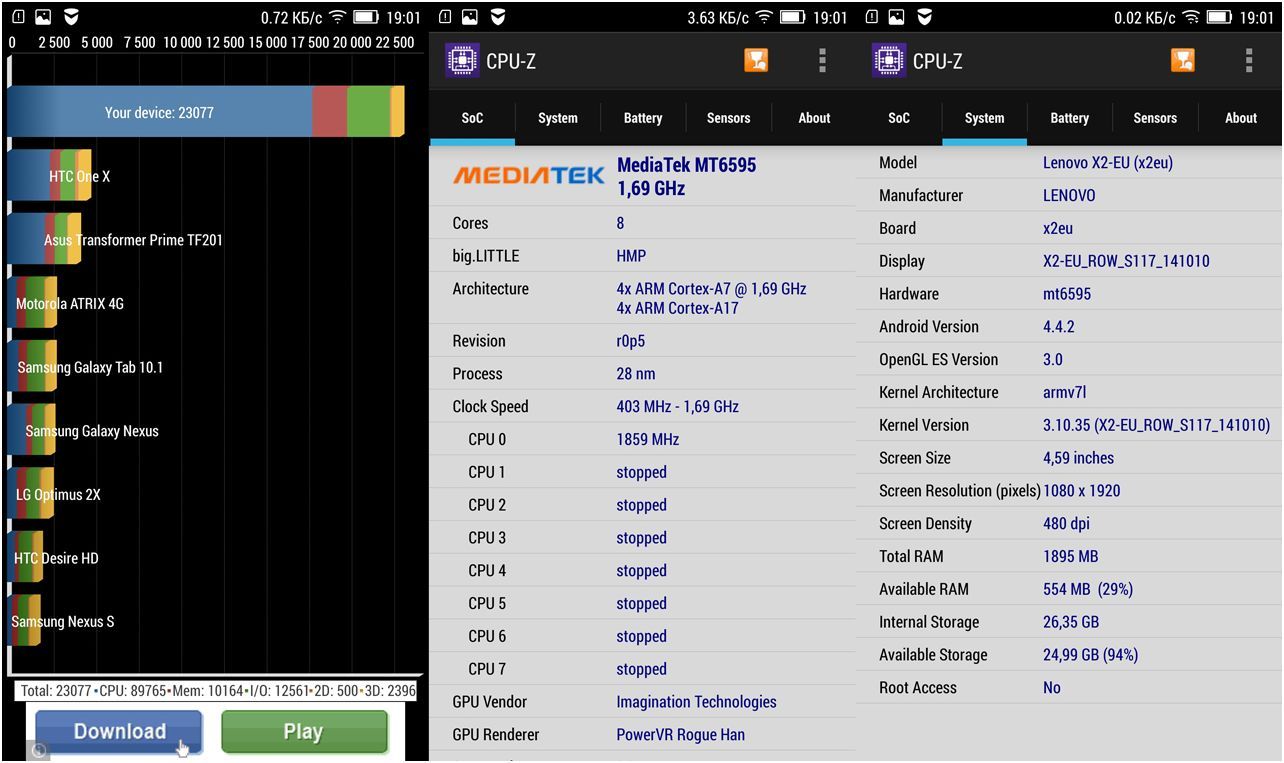Open the three-dot overflow menu on the SoC screen

(x=822, y=61)
